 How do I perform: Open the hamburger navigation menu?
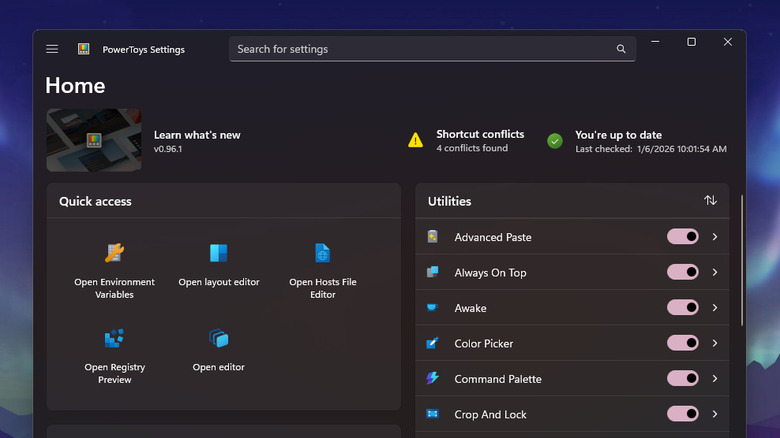pos(52,49)
